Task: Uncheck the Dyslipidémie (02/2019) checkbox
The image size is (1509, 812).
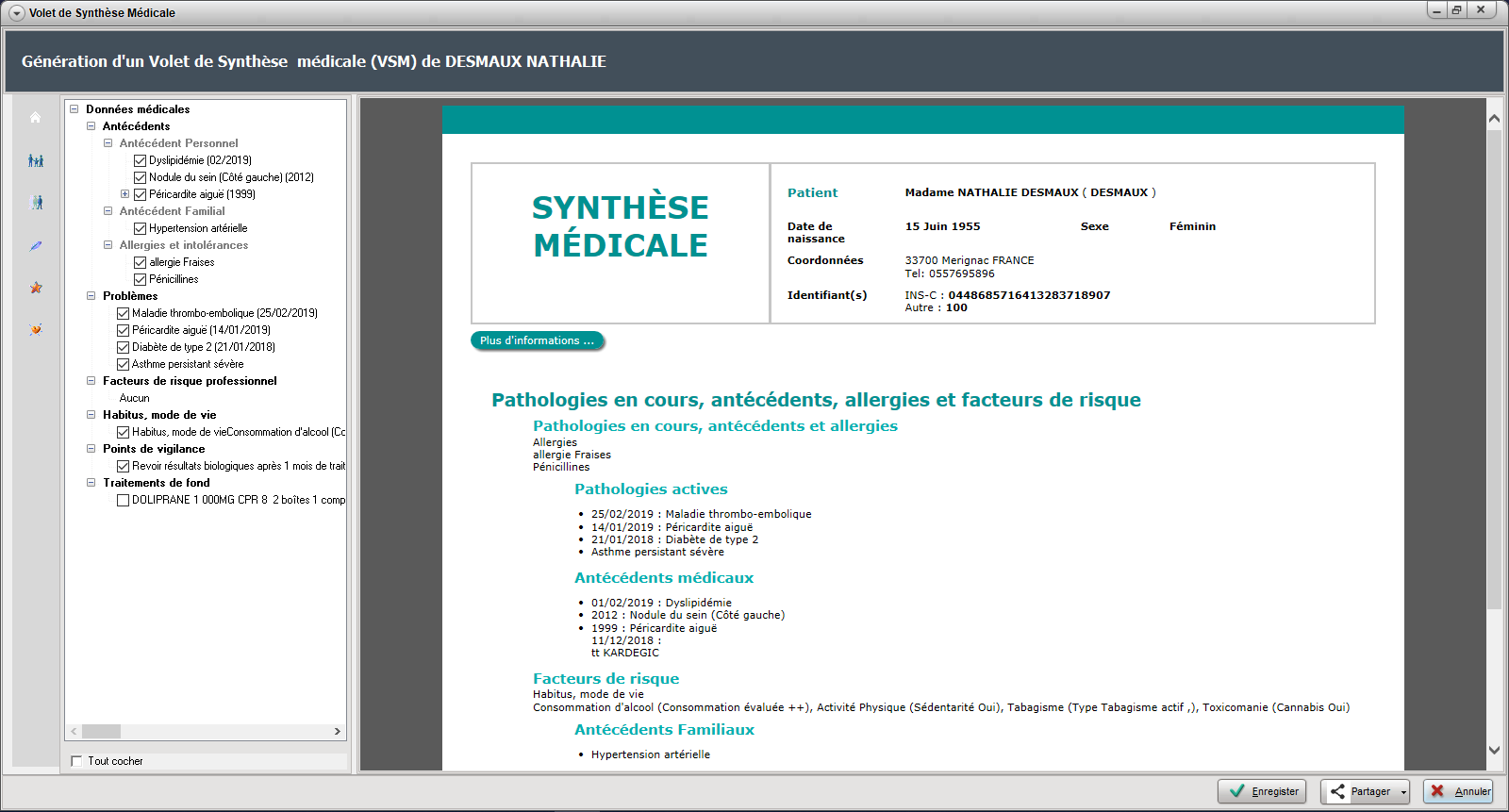Action: [140, 160]
